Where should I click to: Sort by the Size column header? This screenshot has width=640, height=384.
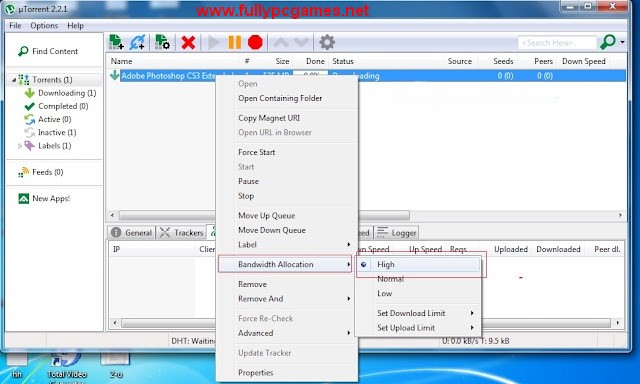coord(282,61)
